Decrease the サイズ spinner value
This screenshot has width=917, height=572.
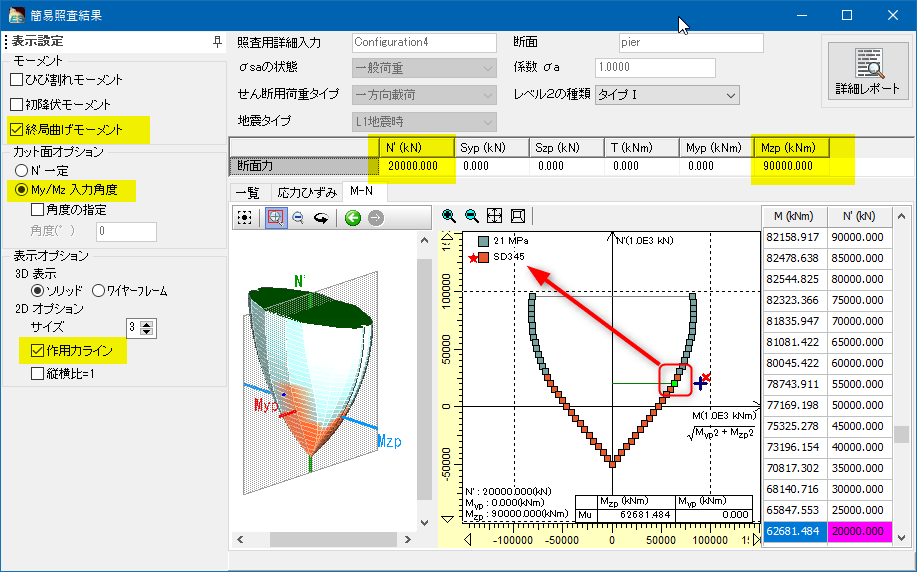tap(147, 332)
